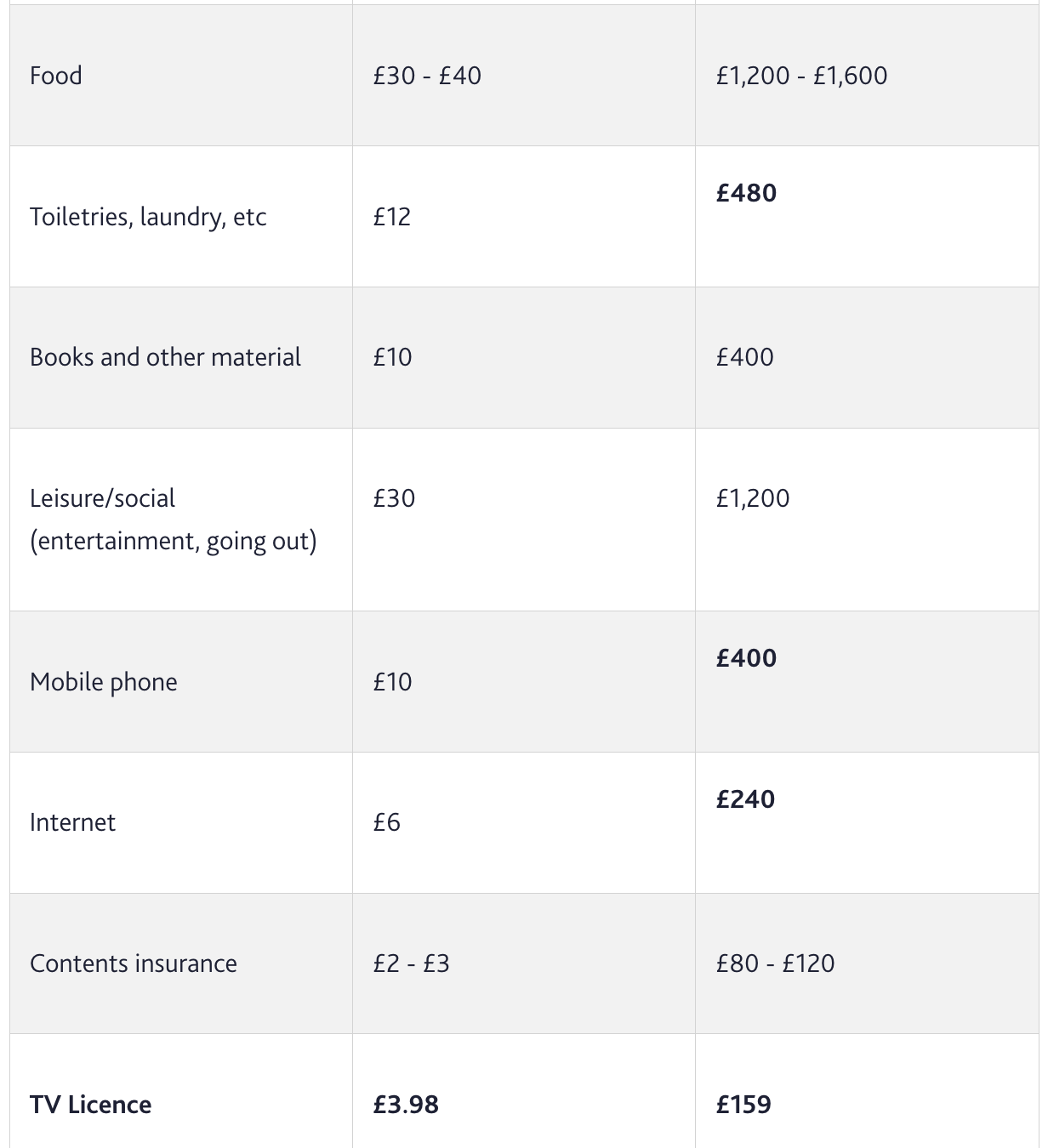Select the bold £480 amount
Screen dimensions: 1048x1148
point(746,193)
